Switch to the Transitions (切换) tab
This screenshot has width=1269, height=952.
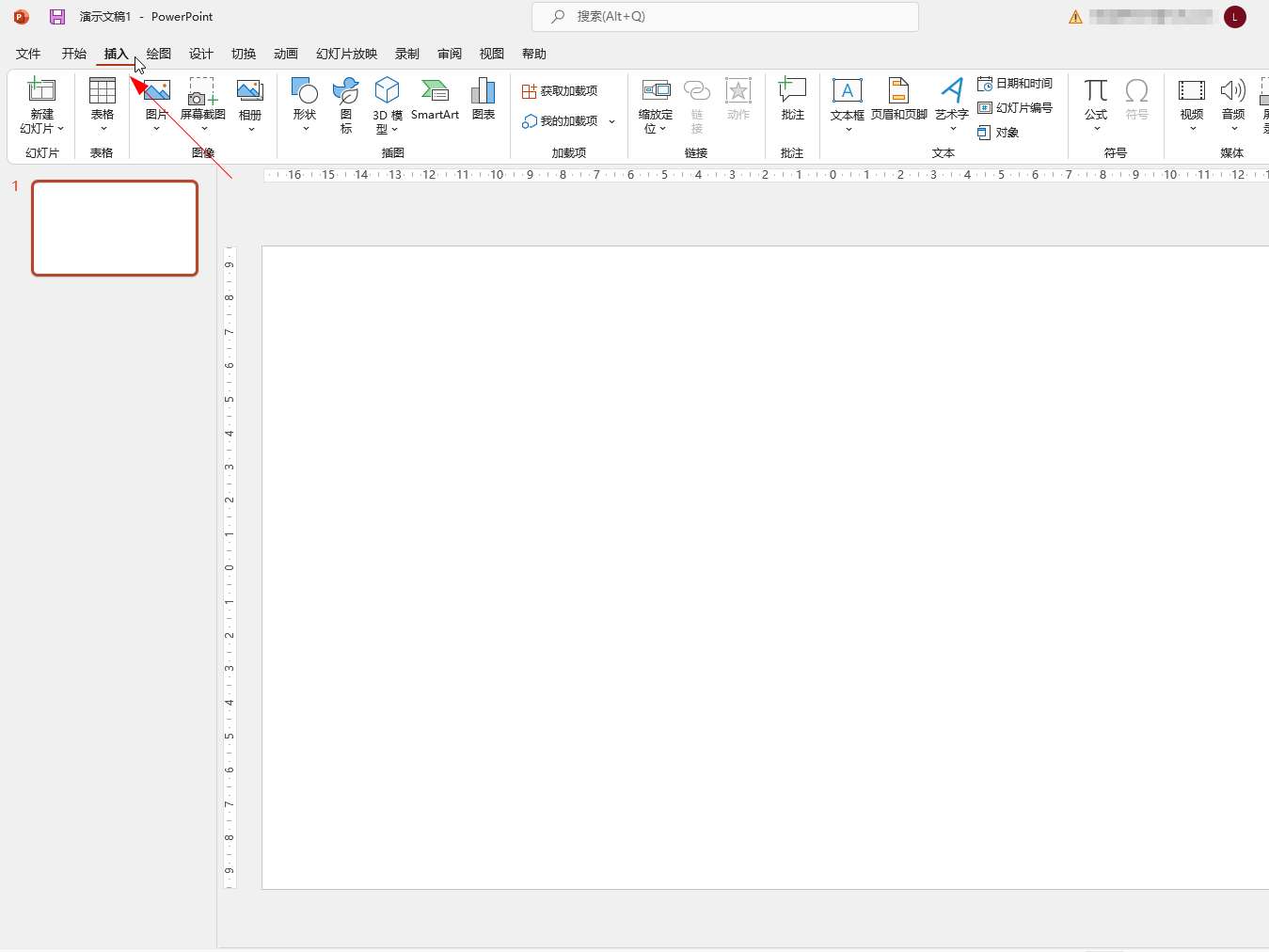244,54
